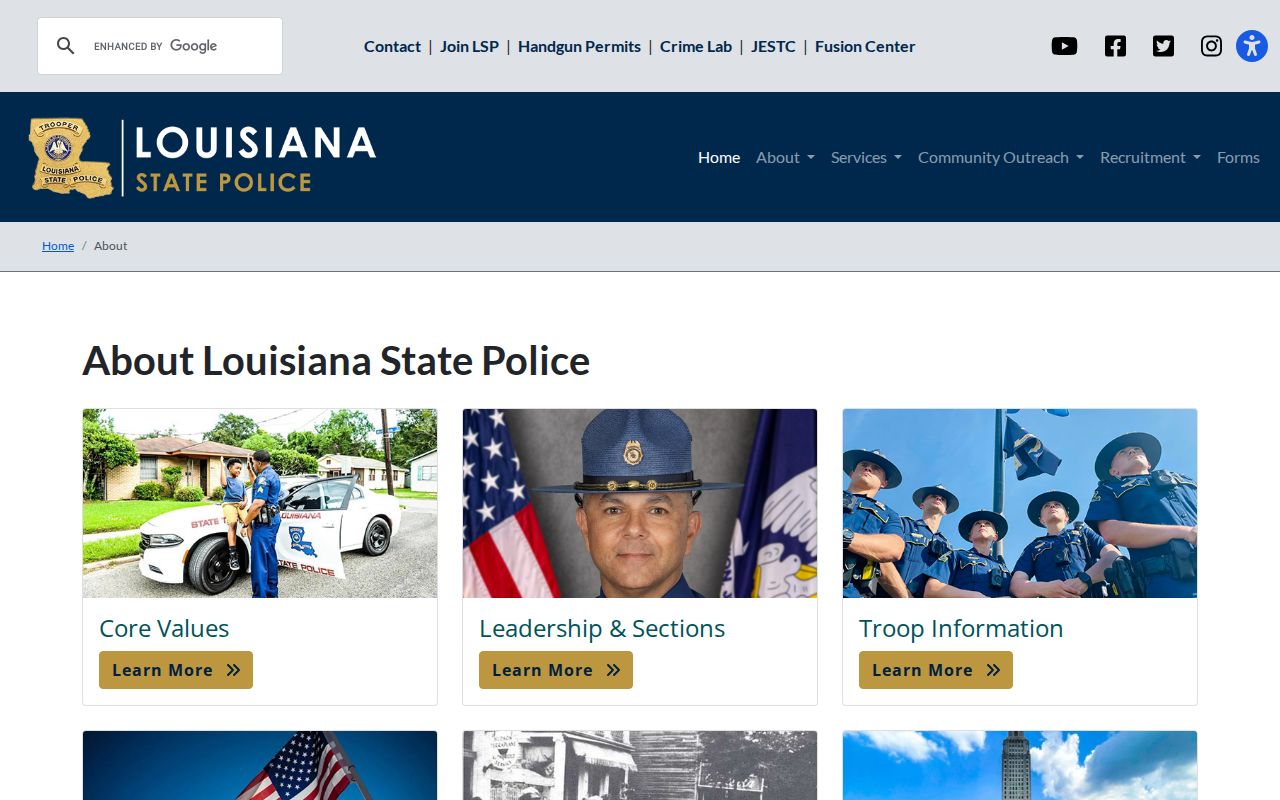Open the Instagram social icon
Image resolution: width=1280 pixels, height=800 pixels.
[x=1211, y=46]
